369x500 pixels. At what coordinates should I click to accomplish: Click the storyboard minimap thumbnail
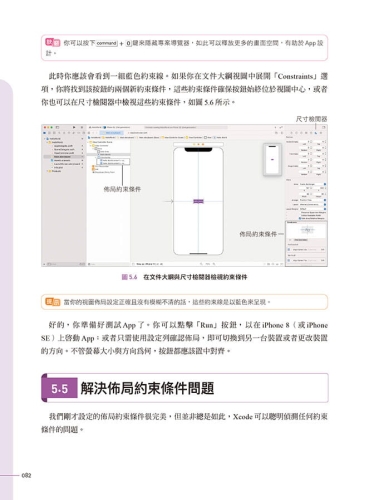tap(272, 159)
